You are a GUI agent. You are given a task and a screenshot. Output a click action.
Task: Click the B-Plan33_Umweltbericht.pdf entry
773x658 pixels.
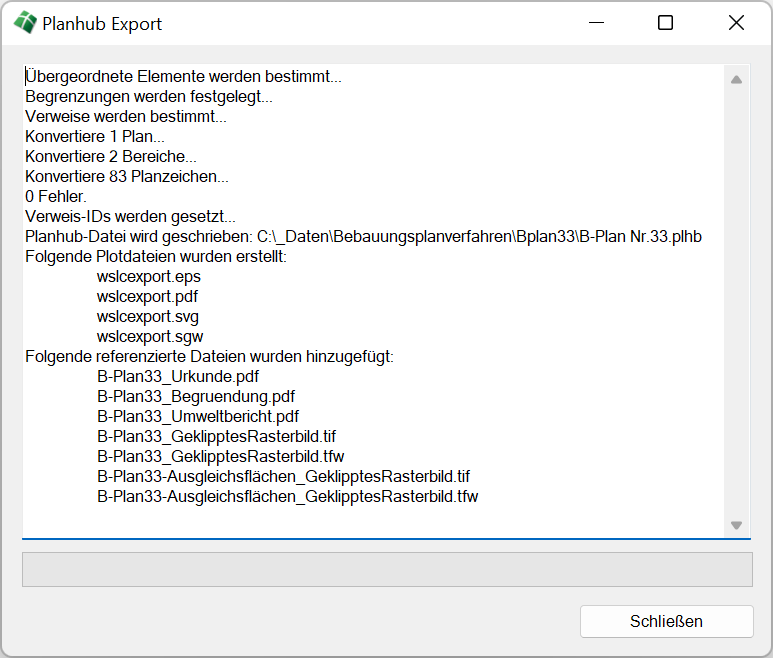[198, 416]
